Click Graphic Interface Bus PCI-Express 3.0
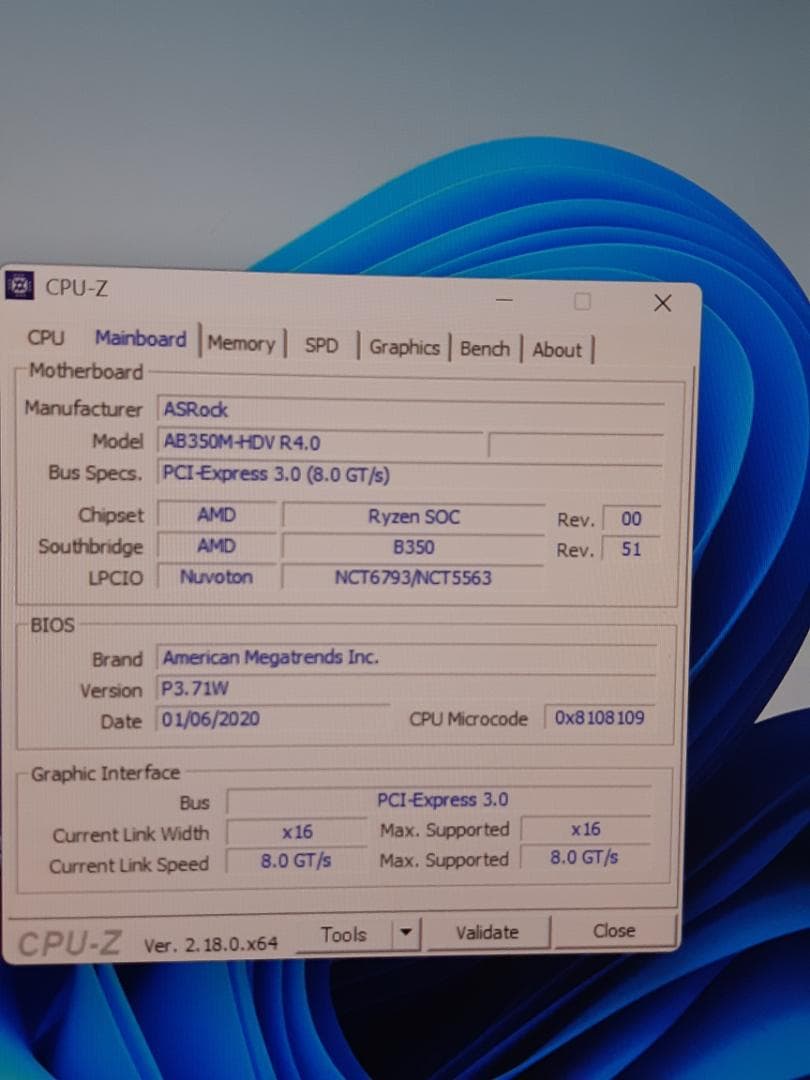Viewport: 810px width, 1080px height. pos(439,800)
